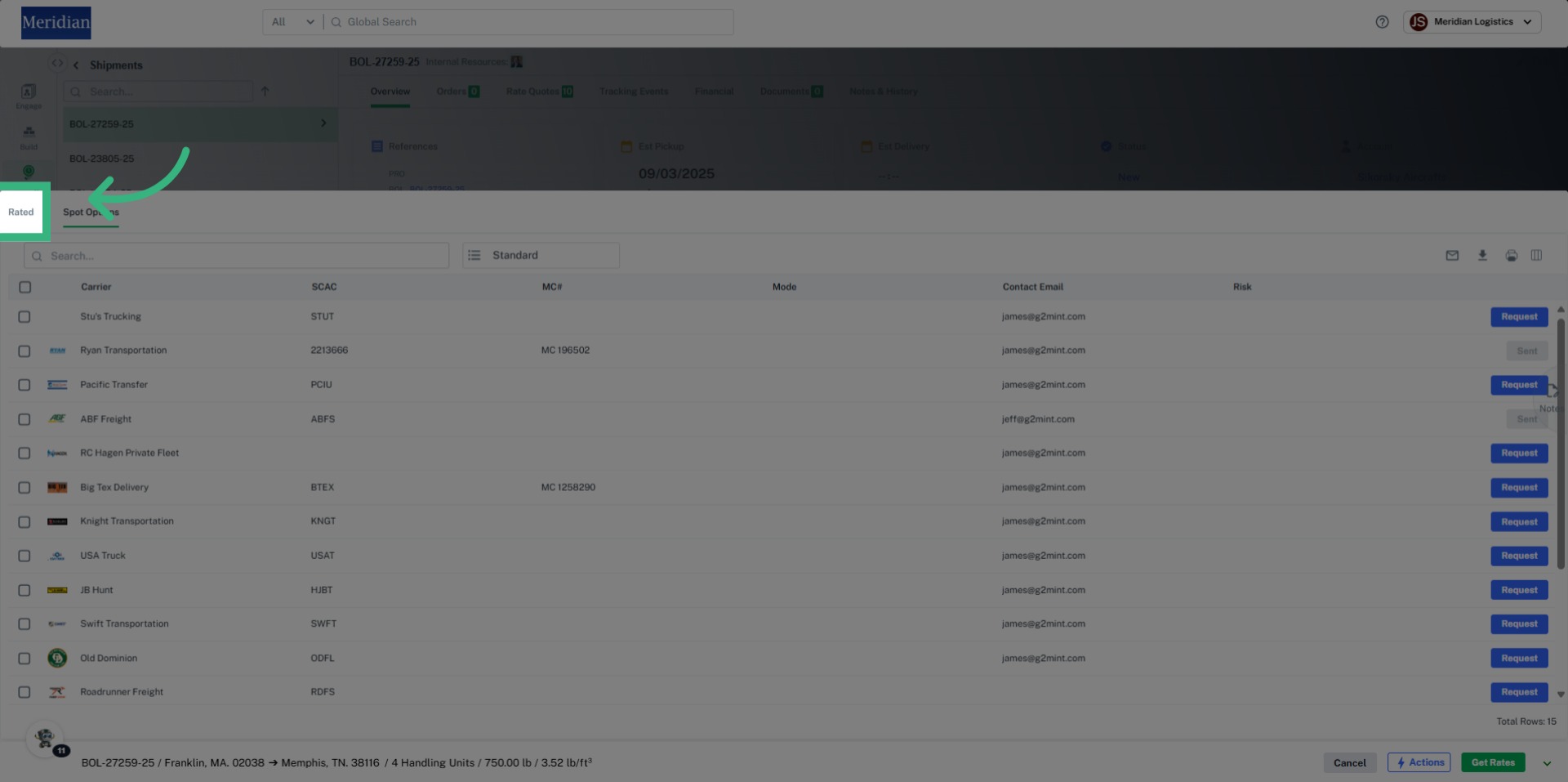Click the Meridian Logistics user avatar

point(1419,22)
